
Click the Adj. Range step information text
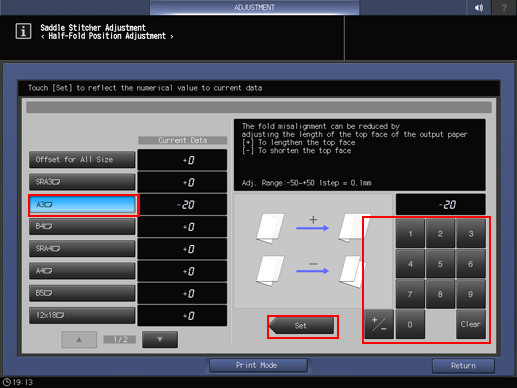pyautogui.click(x=307, y=183)
